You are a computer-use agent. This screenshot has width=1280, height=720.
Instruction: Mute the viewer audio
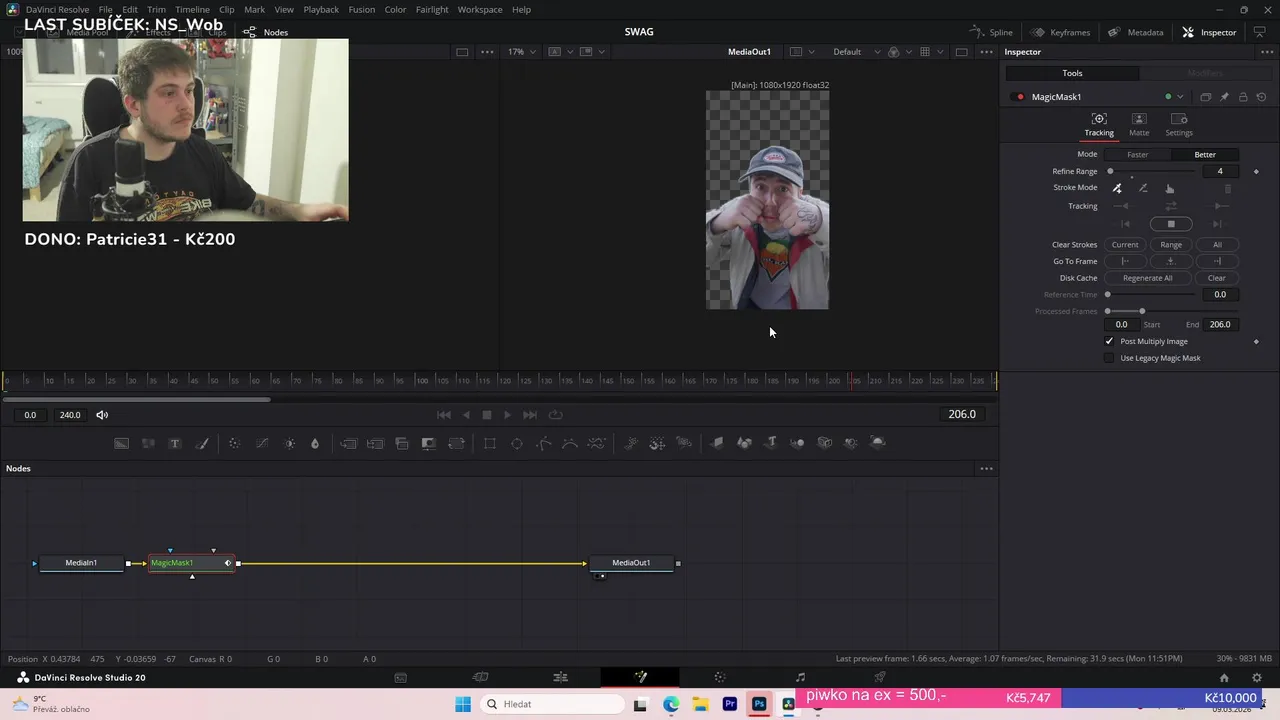102,415
